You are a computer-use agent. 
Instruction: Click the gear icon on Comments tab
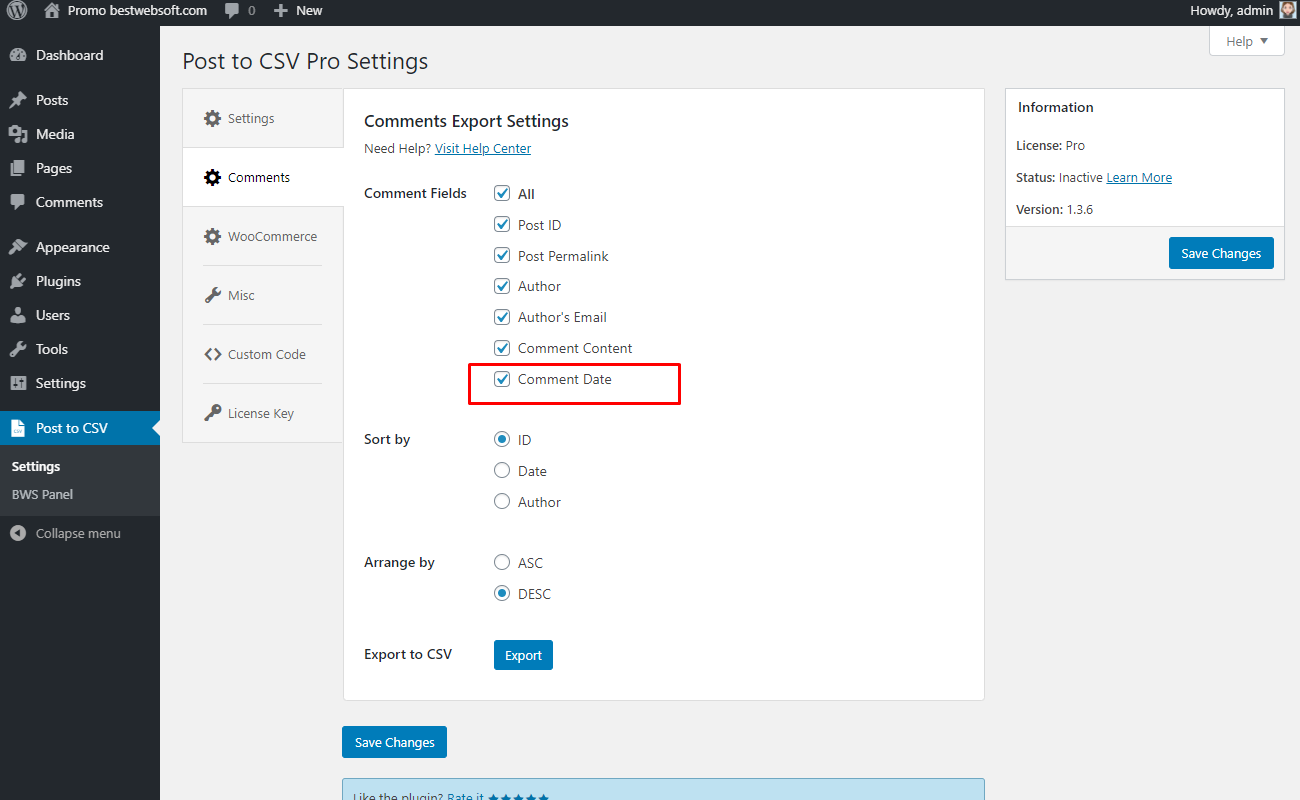[212, 177]
